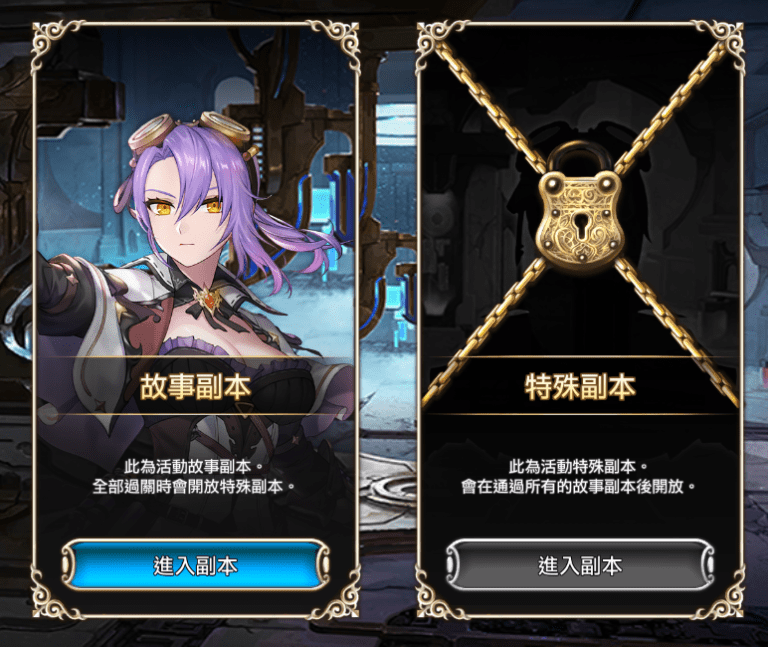The image size is (768, 647).
Task: Click the goggles on the character's head
Action: 191,134
